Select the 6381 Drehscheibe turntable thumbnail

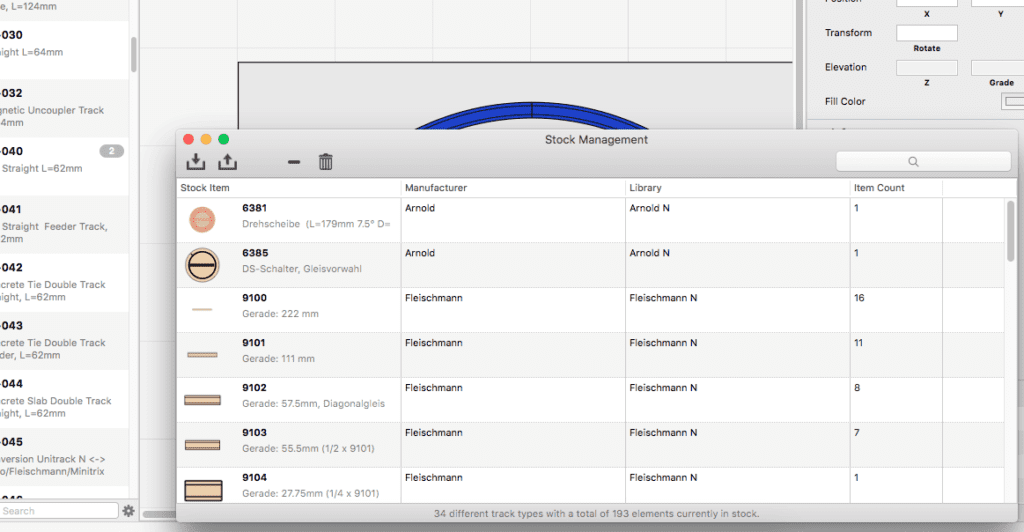click(x=202, y=219)
